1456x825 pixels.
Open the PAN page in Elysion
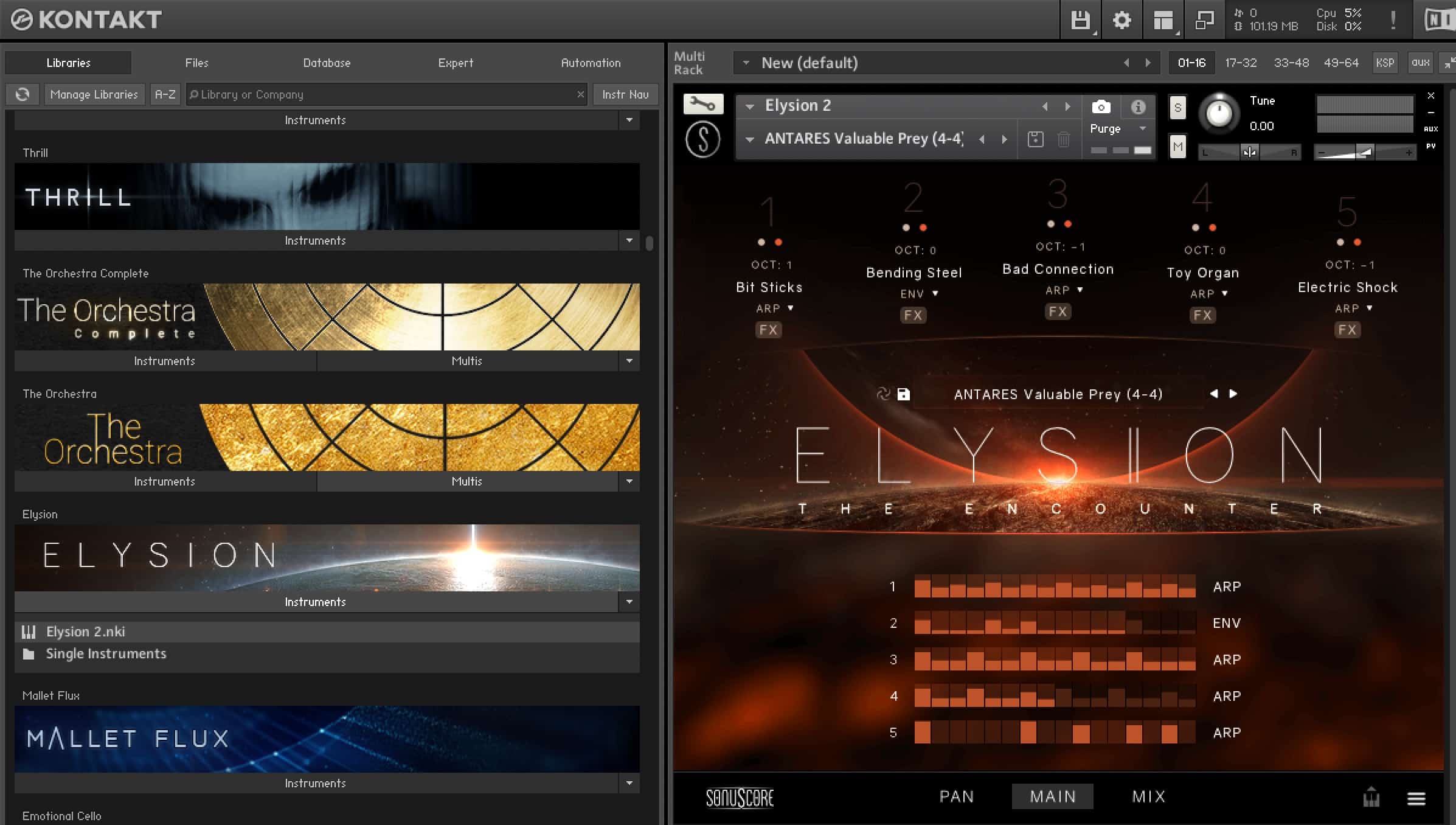point(957,796)
